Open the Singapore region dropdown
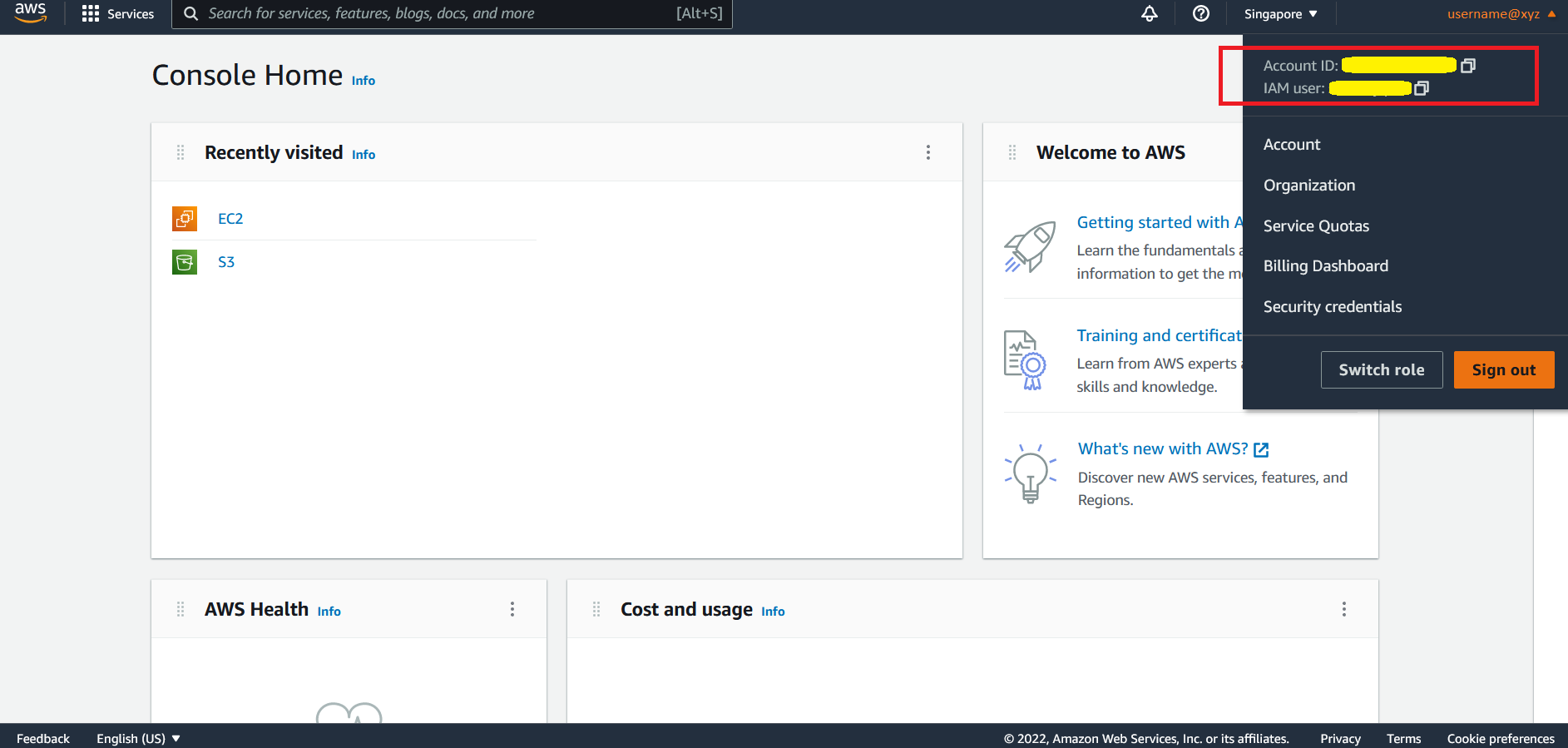1568x748 pixels. (1280, 14)
